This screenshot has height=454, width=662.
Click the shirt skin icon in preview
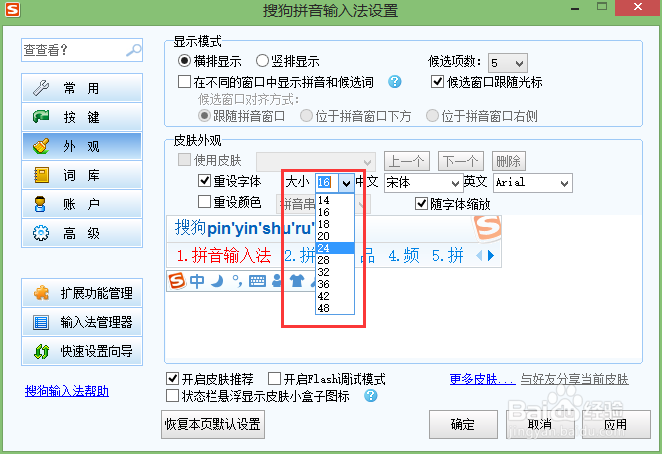[x=297, y=281]
